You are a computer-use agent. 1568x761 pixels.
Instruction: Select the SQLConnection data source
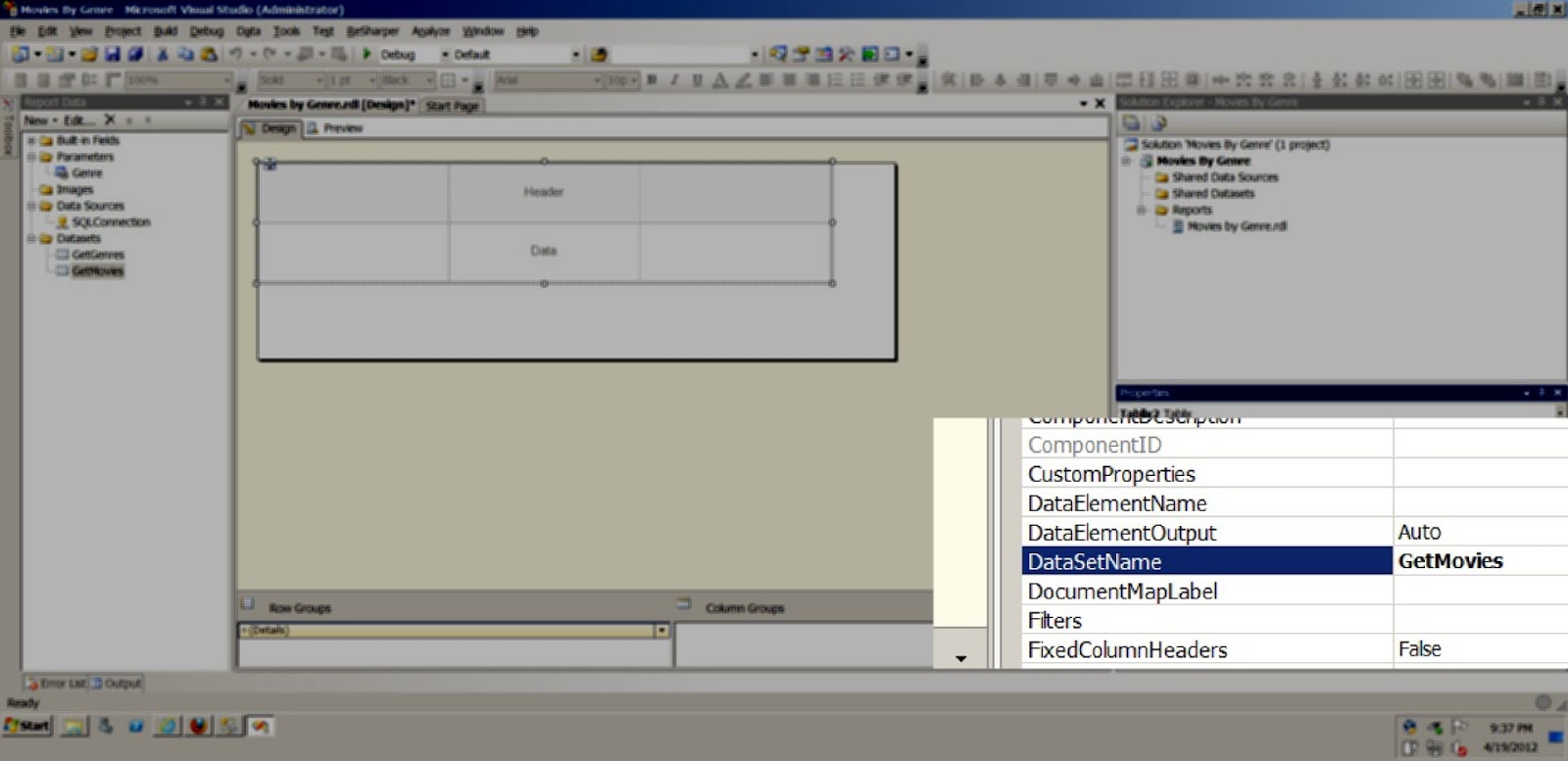[111, 222]
